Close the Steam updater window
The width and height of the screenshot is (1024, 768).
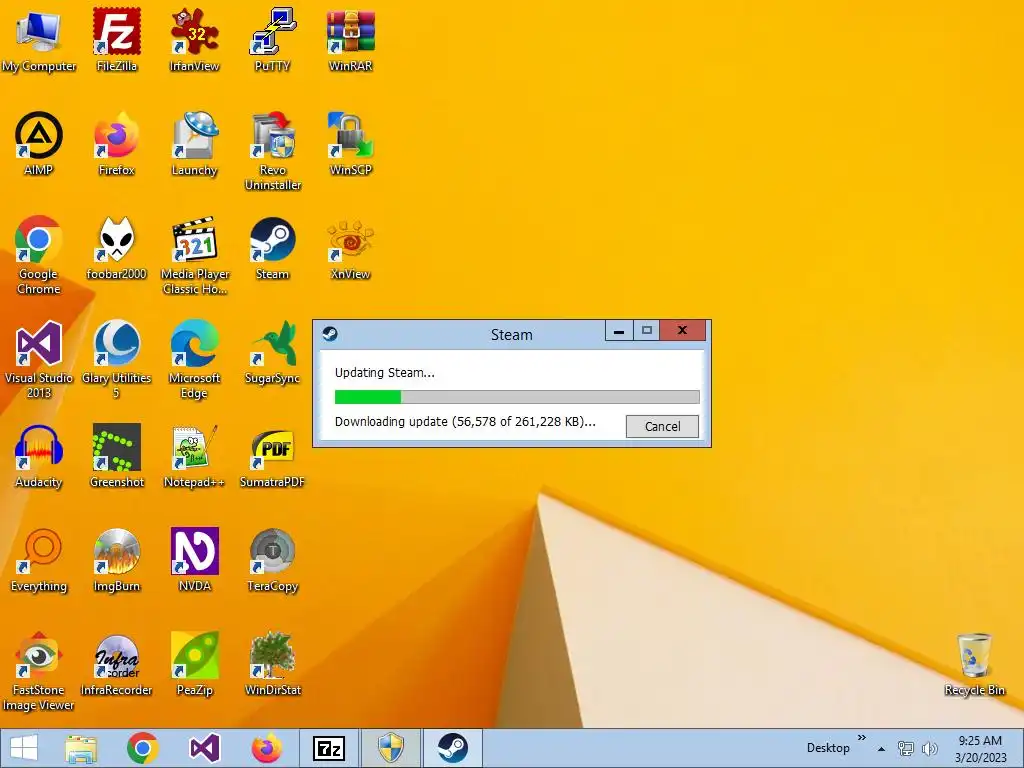682,330
